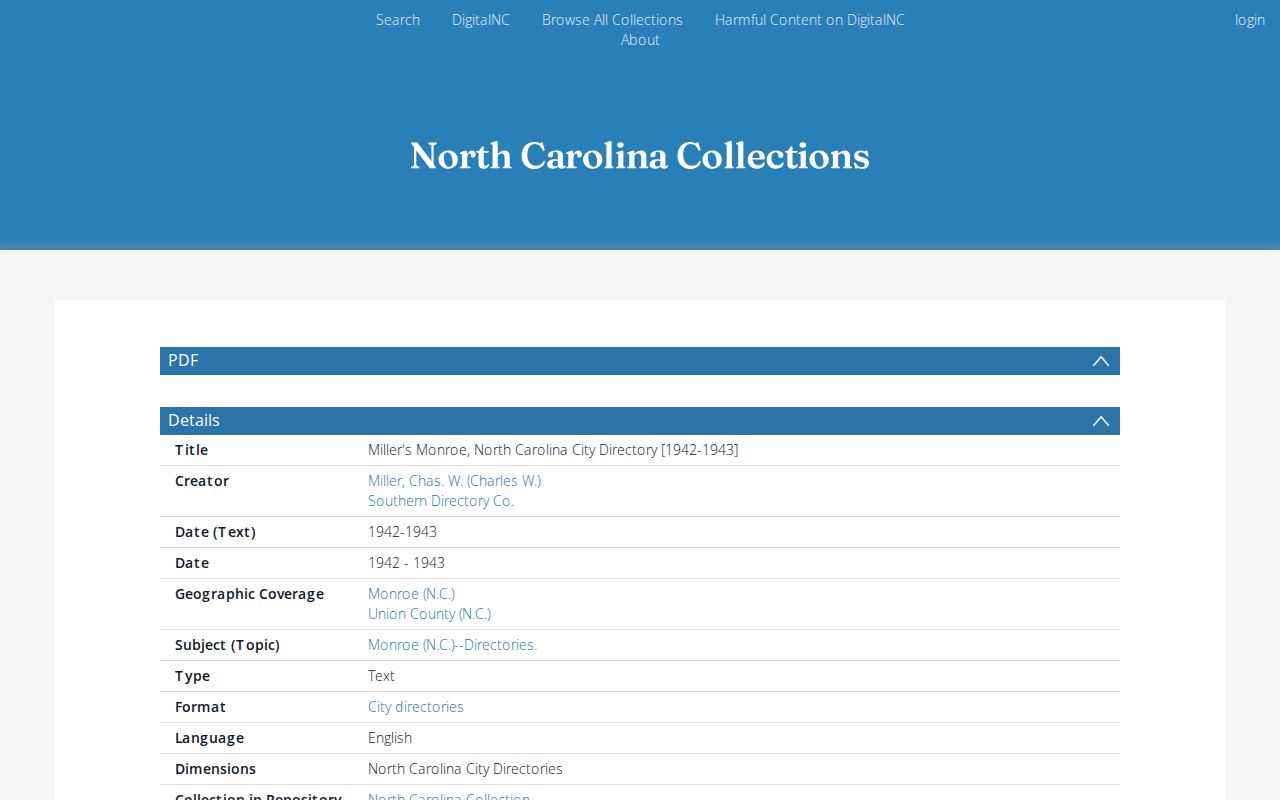
Task: Open Browse All Collections
Action: 612,20
